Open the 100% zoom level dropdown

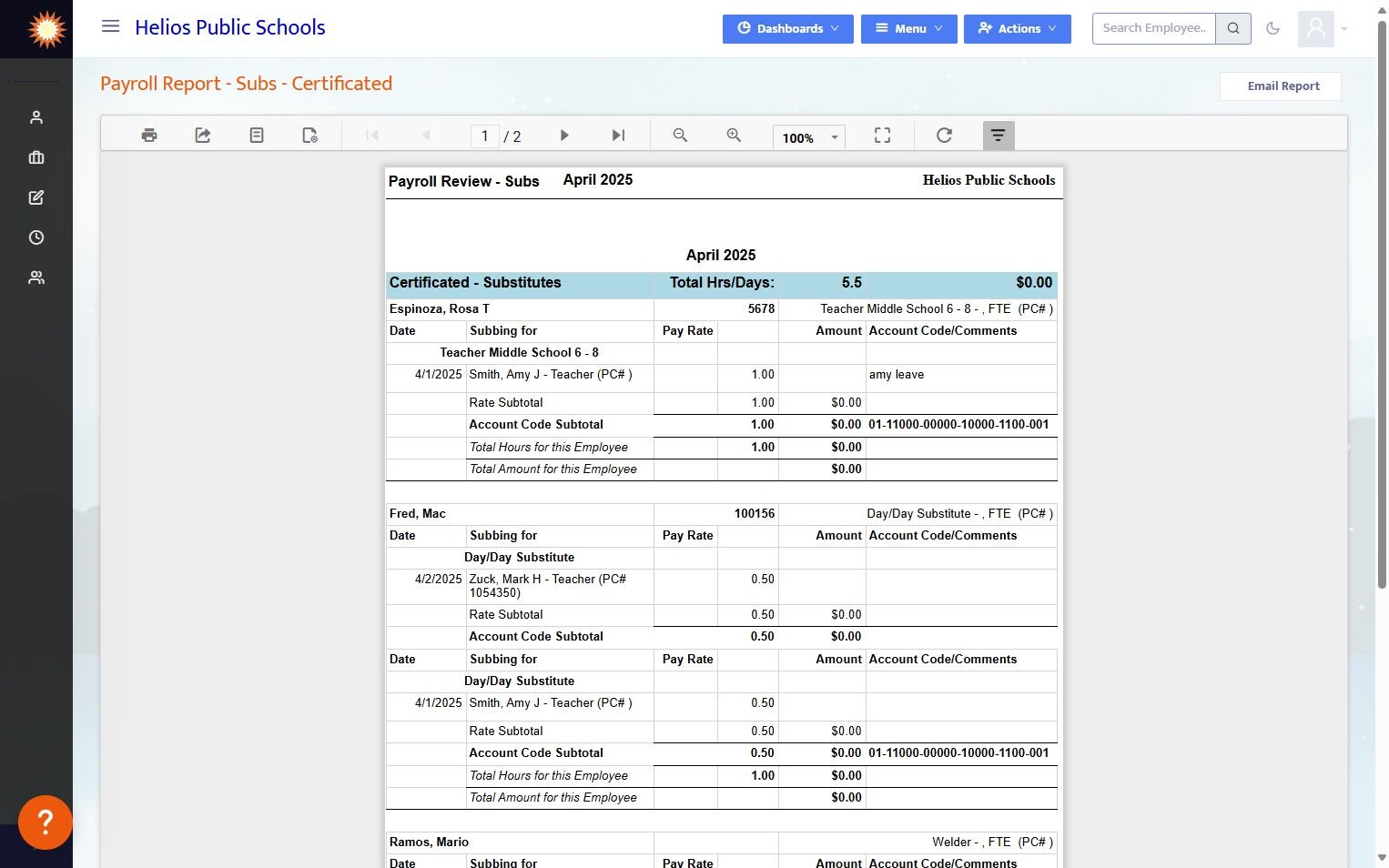point(808,137)
